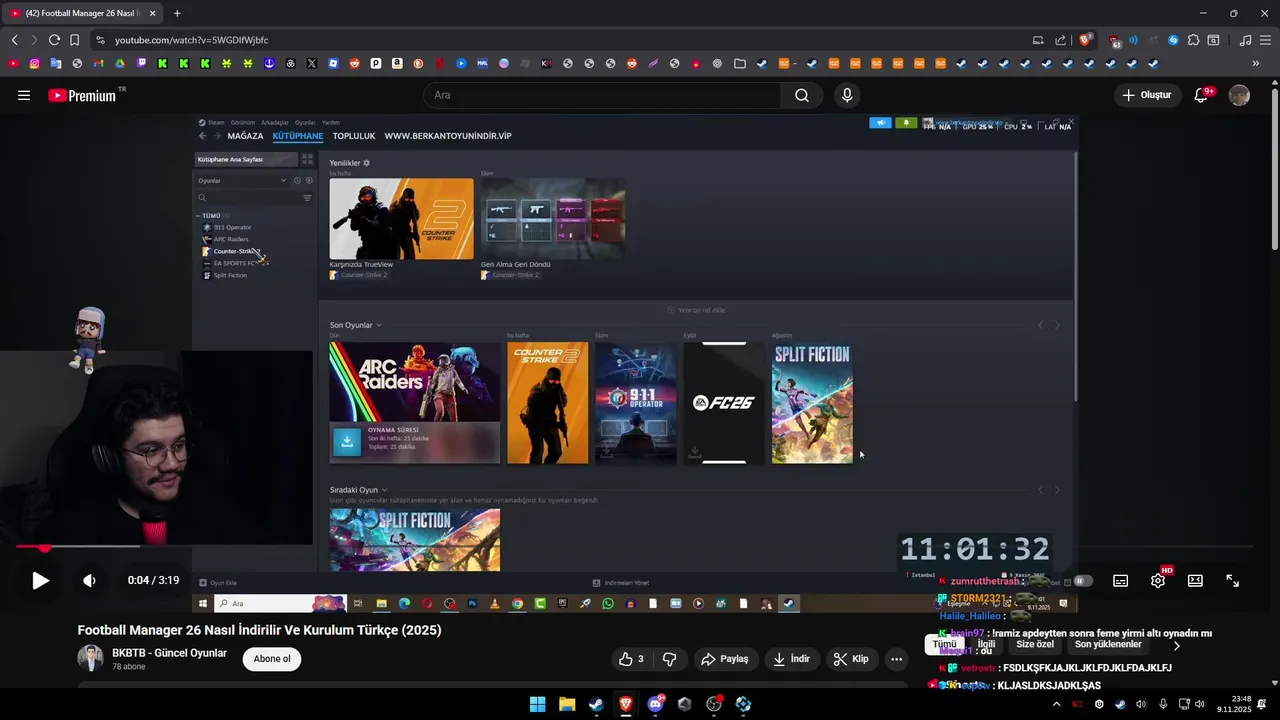The image size is (1280, 720).
Task: Click the Oluştur create button
Action: click(x=1146, y=95)
